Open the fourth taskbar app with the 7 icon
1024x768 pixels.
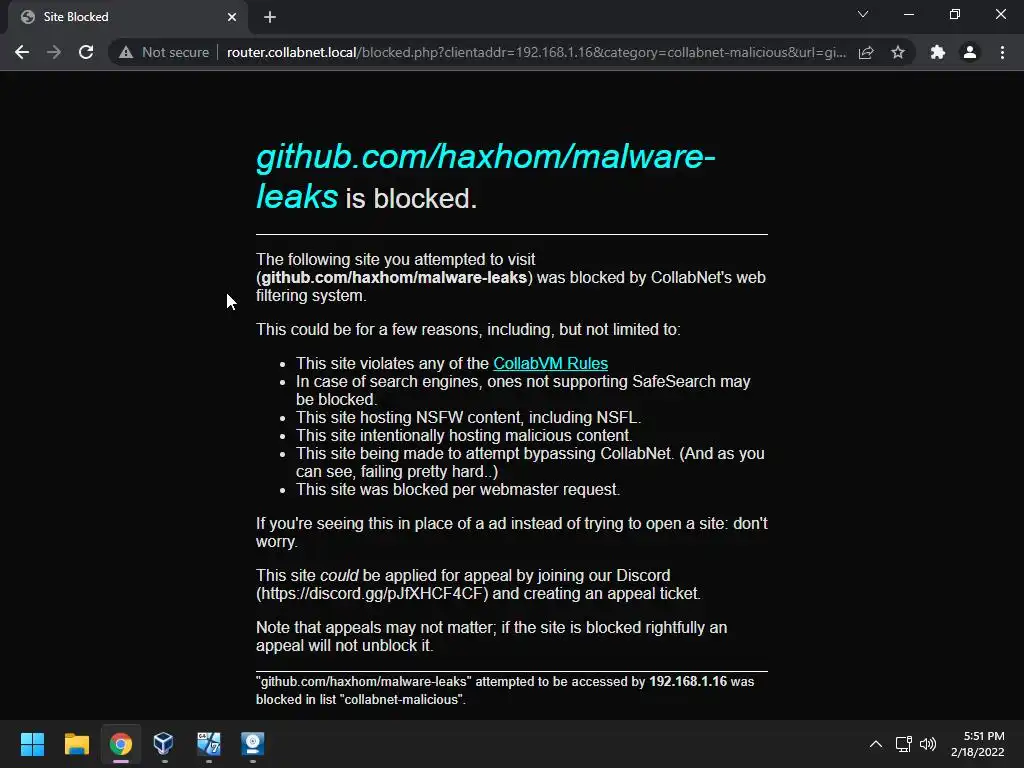pos(208,744)
